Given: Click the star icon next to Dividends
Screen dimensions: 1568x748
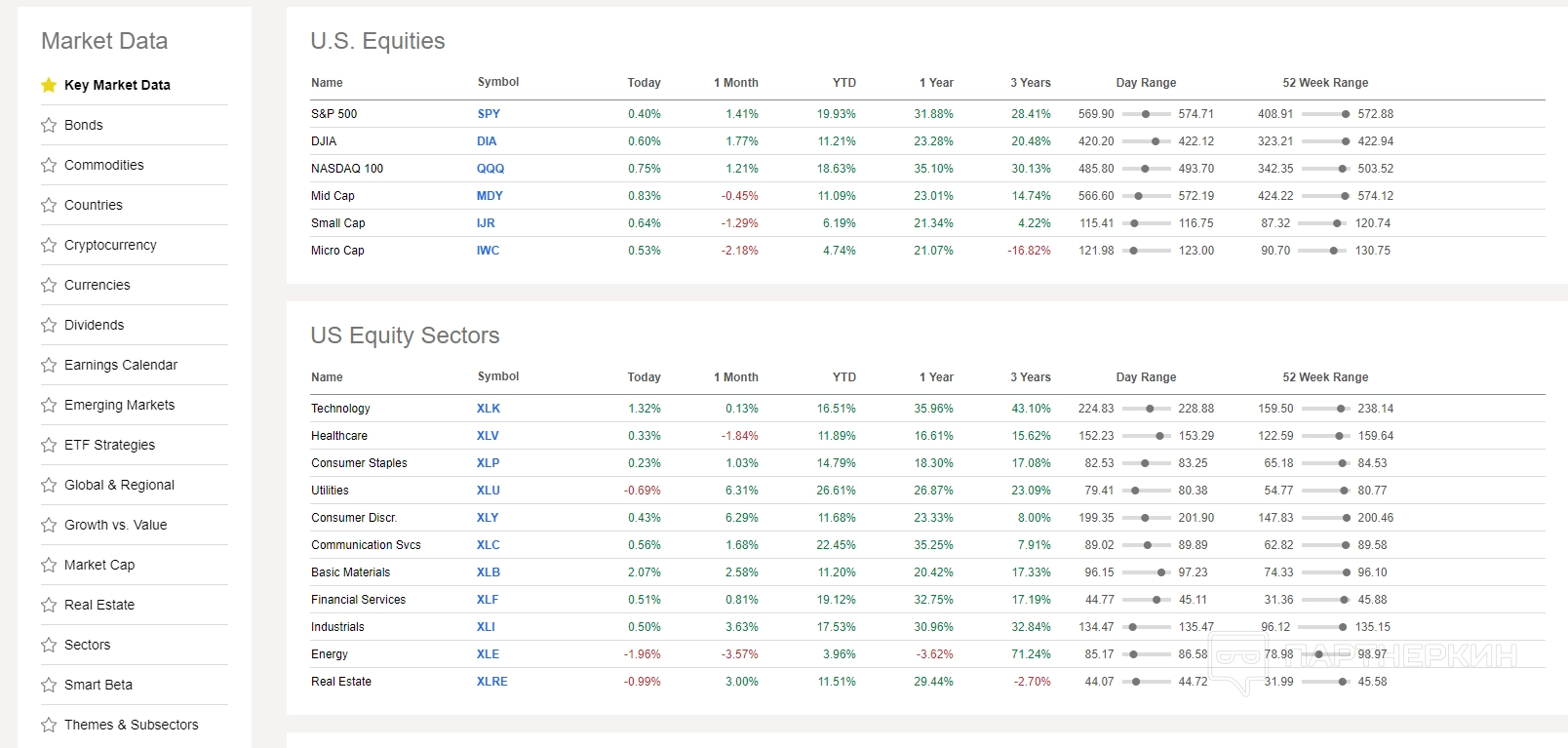Looking at the screenshot, I should pyautogui.click(x=49, y=325).
